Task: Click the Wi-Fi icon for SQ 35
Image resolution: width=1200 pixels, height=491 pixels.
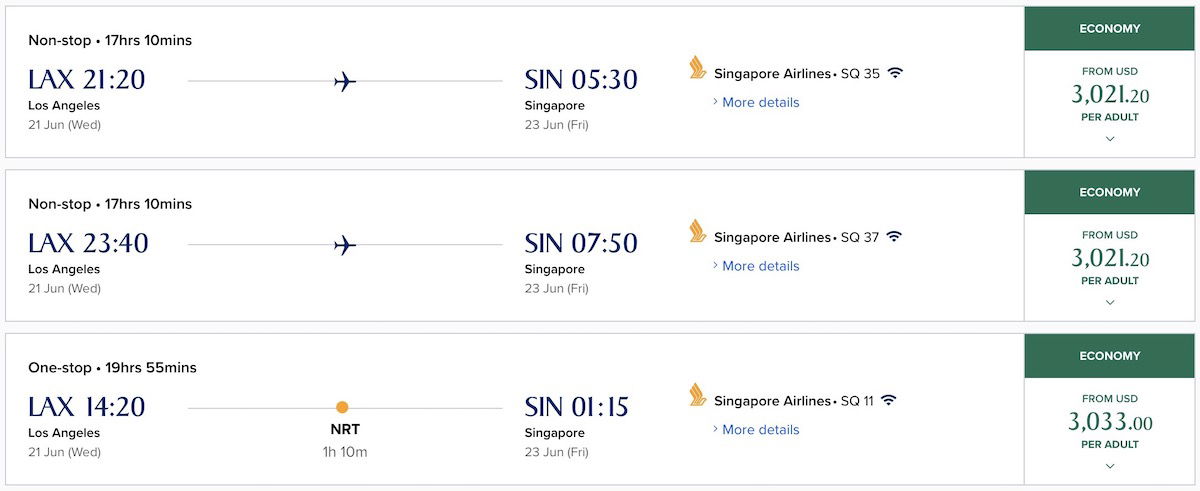Action: (x=895, y=73)
